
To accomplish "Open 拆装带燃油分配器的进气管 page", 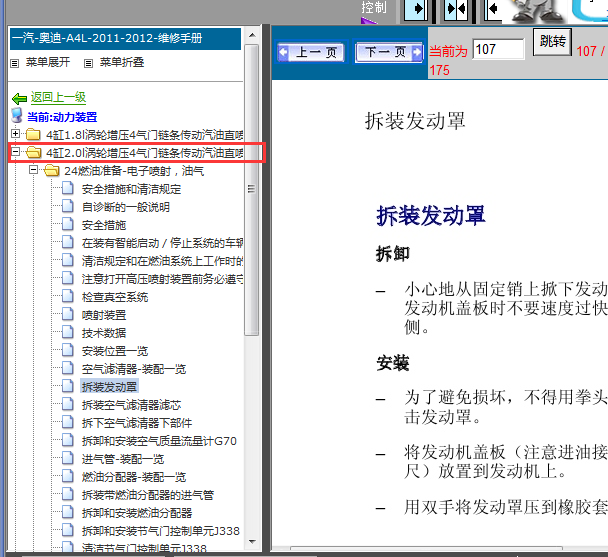I will pyautogui.click(x=148, y=495).
